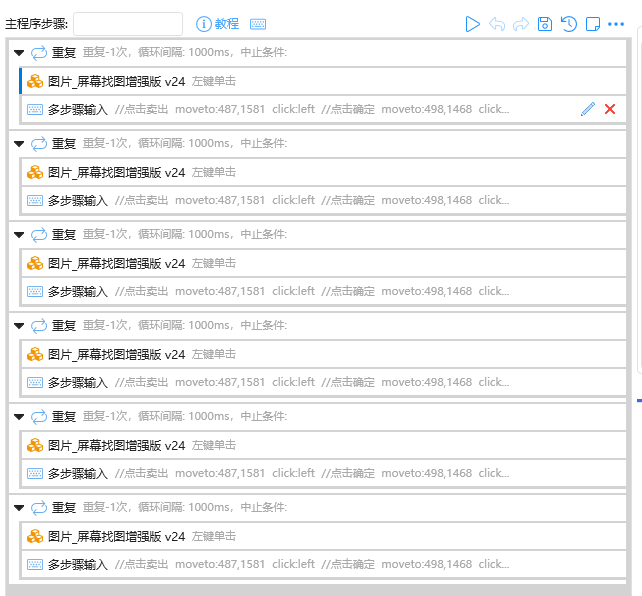Click the loop icon of the second 重复 block
The height and width of the screenshot is (596, 642).
click(x=39, y=144)
